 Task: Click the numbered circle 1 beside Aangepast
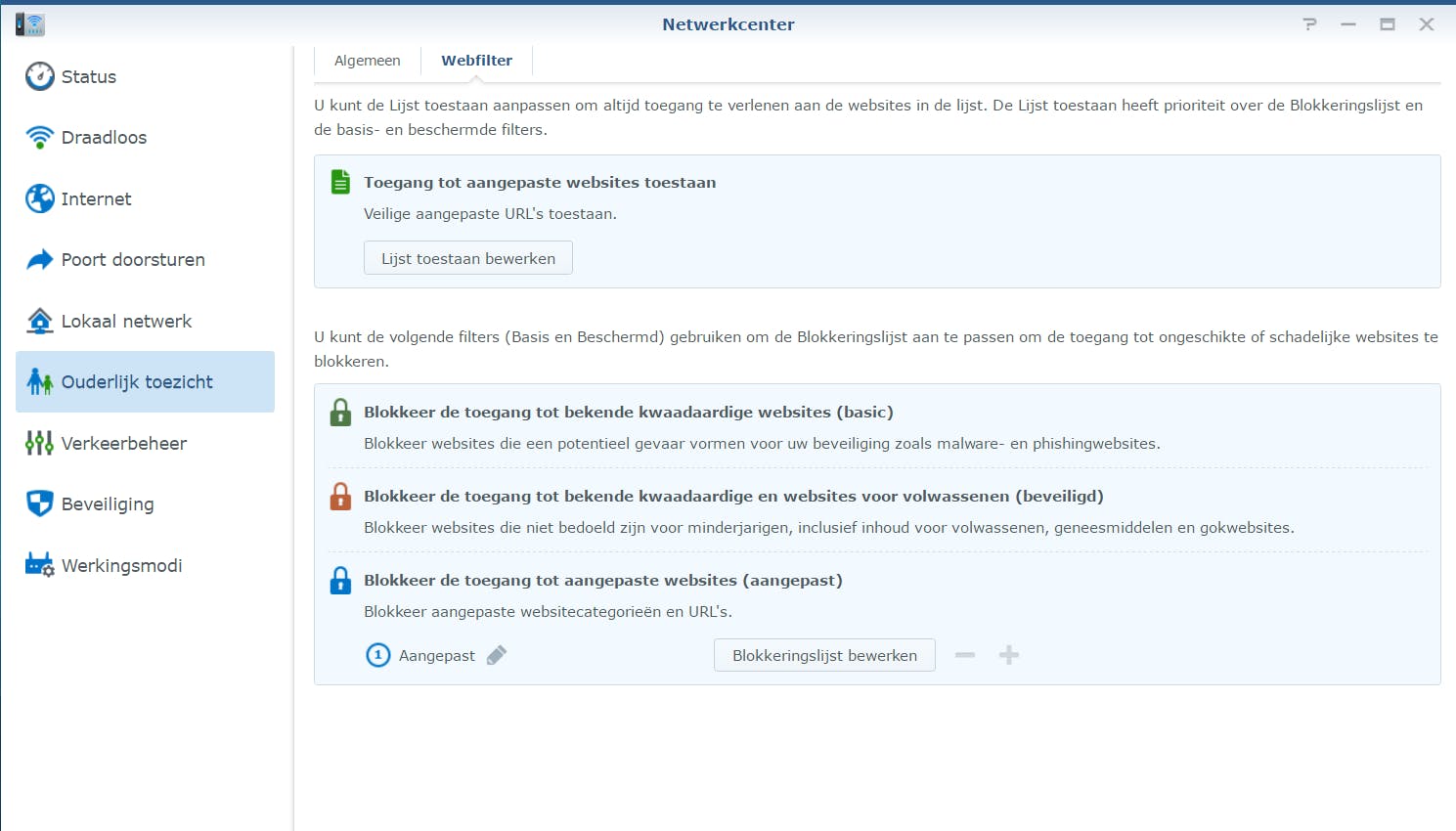pos(377,655)
